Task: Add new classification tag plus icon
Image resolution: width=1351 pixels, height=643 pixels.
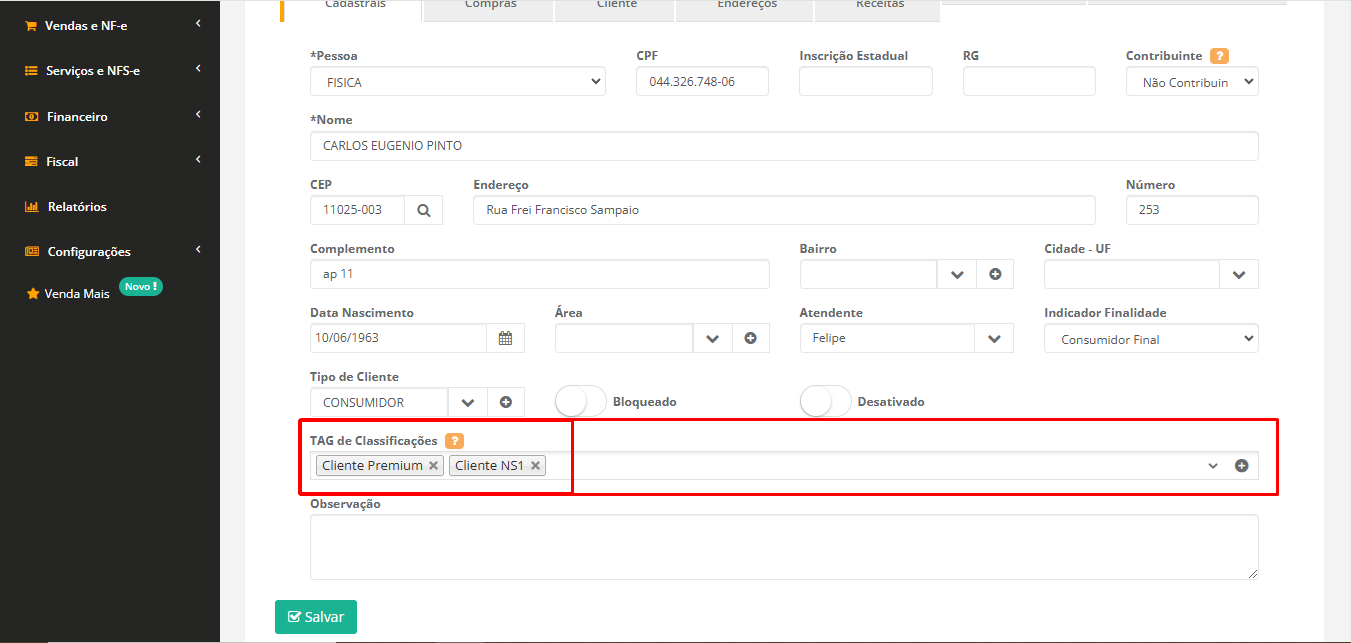Action: coord(1241,465)
